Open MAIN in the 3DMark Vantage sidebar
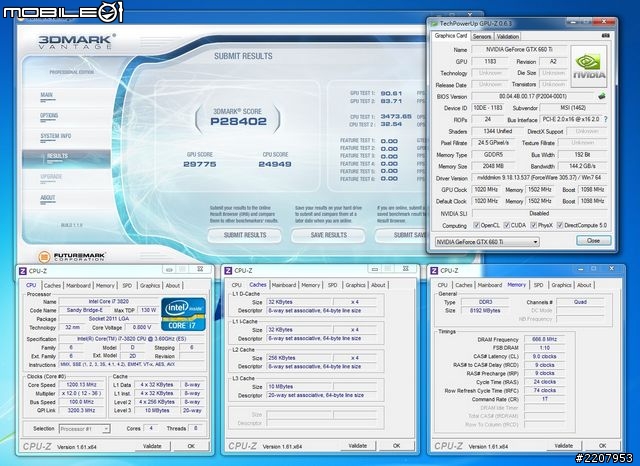The image size is (640, 466). 47,95
